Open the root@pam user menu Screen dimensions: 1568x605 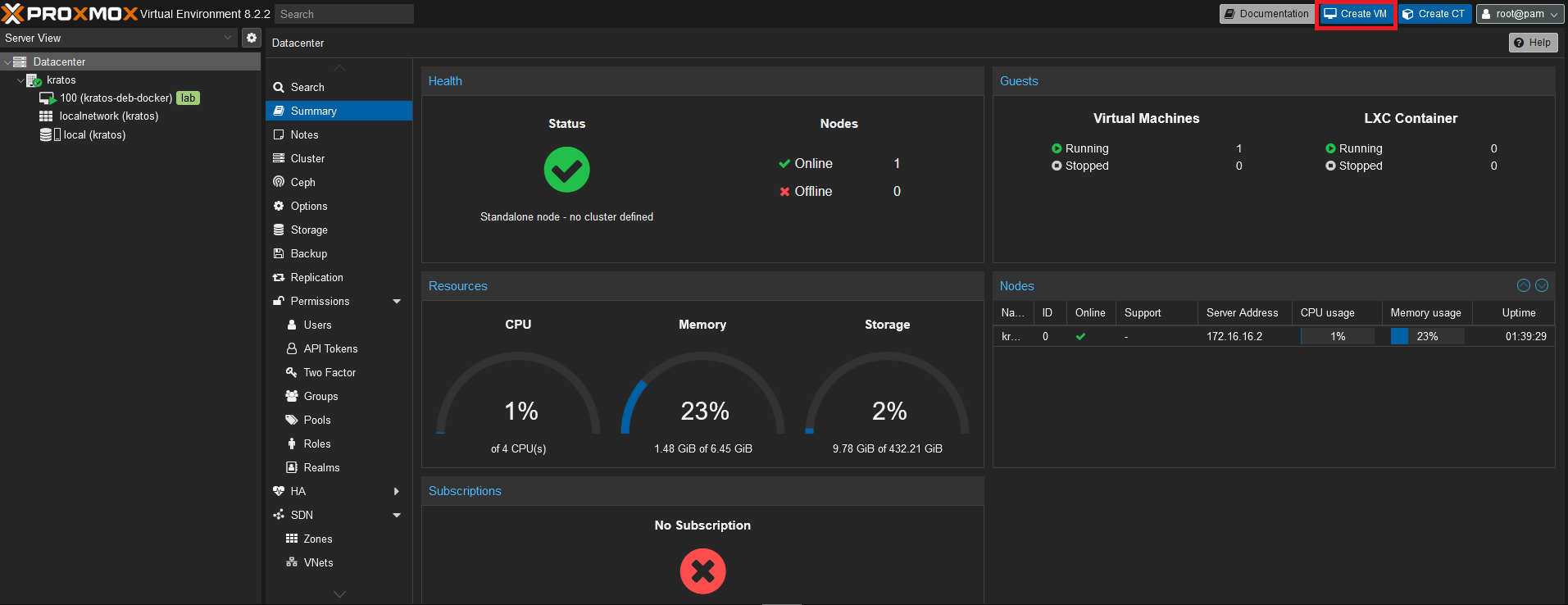coord(1520,14)
